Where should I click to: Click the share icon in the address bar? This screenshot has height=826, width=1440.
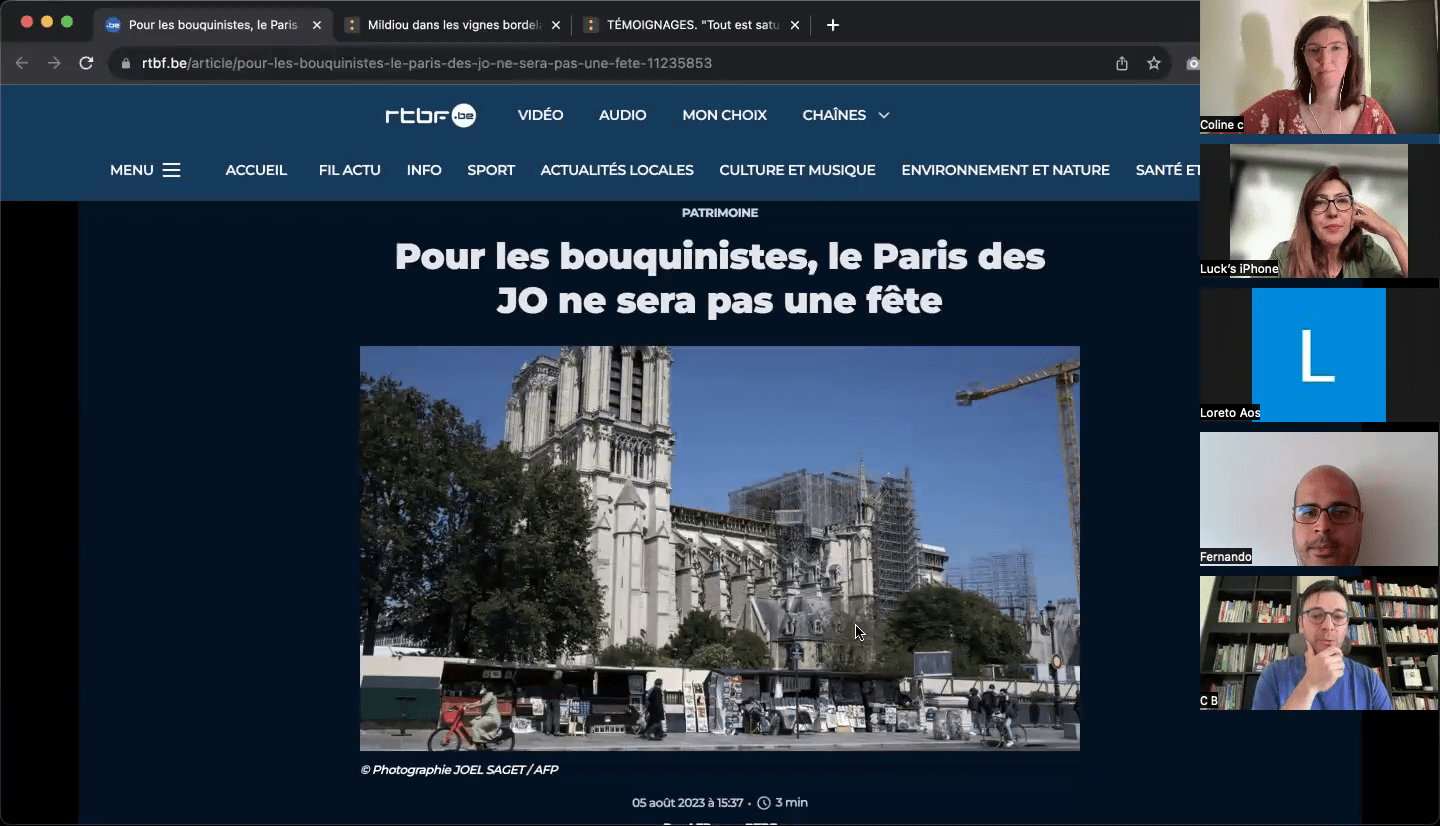tap(1122, 63)
